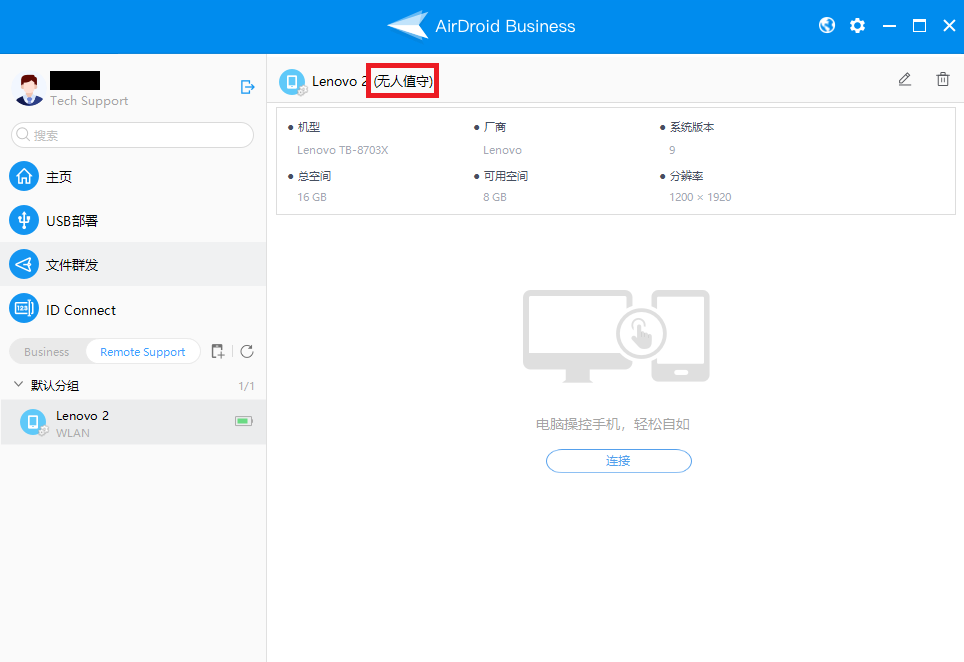Collapse the 默认分组 group
This screenshot has width=964, height=662.
(x=18, y=385)
